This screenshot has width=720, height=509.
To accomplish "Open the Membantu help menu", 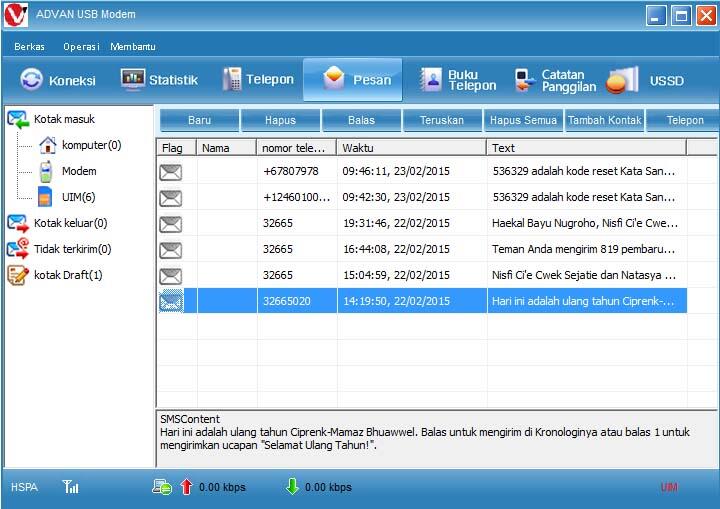I will click(133, 46).
